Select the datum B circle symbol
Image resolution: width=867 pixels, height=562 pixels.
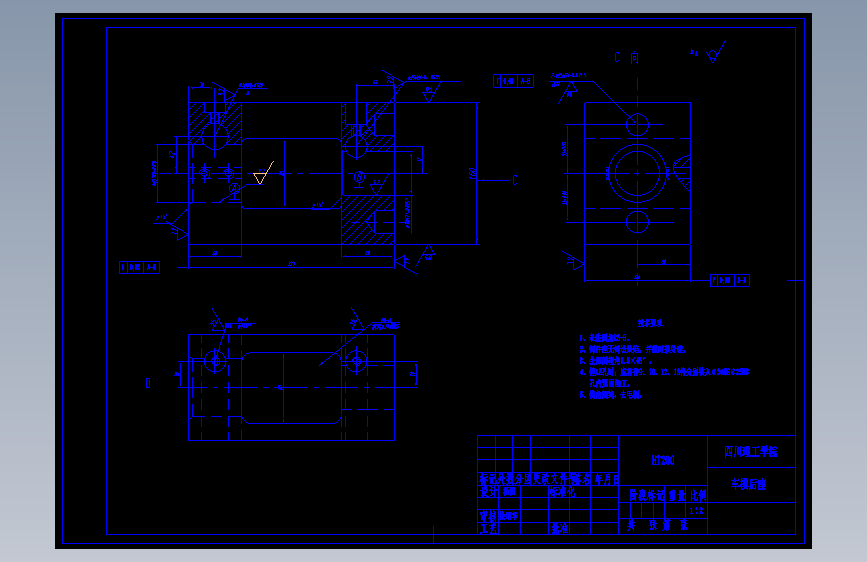(x=359, y=178)
